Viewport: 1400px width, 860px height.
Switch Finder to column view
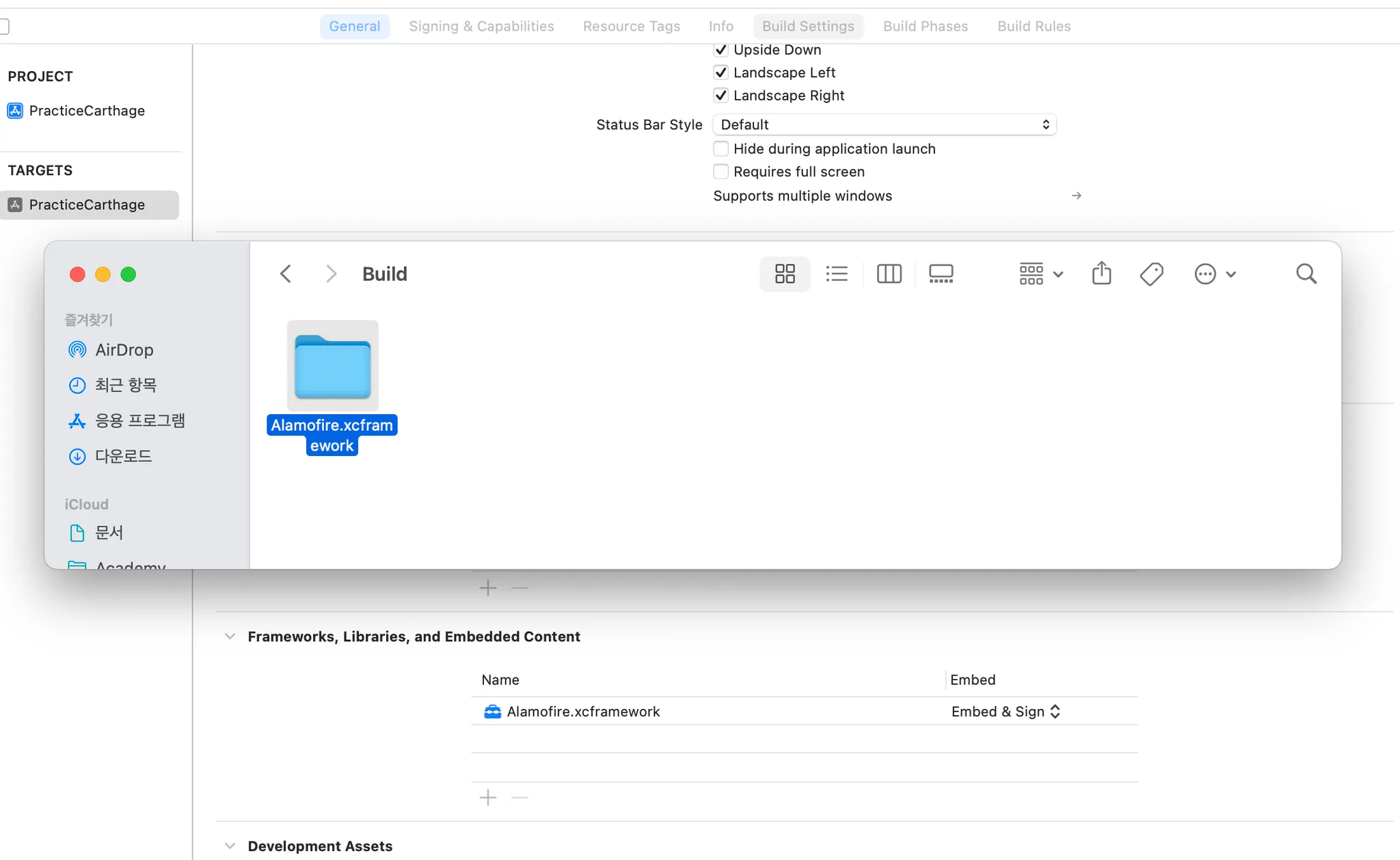coord(889,274)
